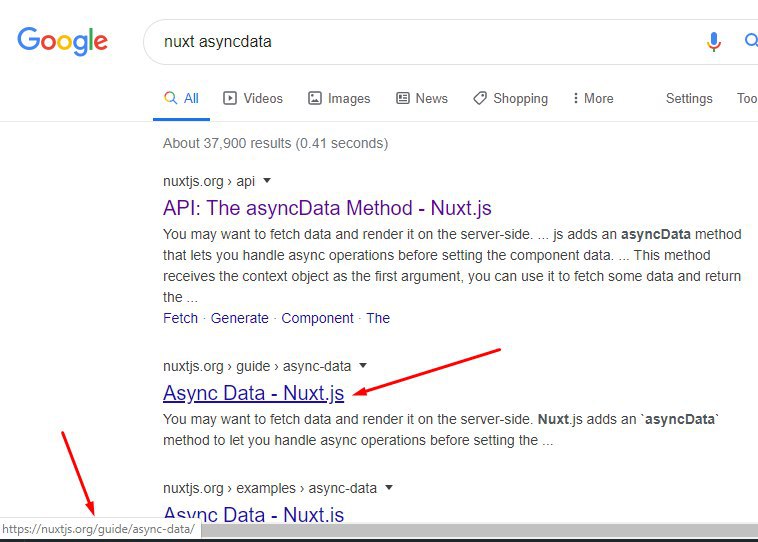Click the Google logo

[x=62, y=41]
